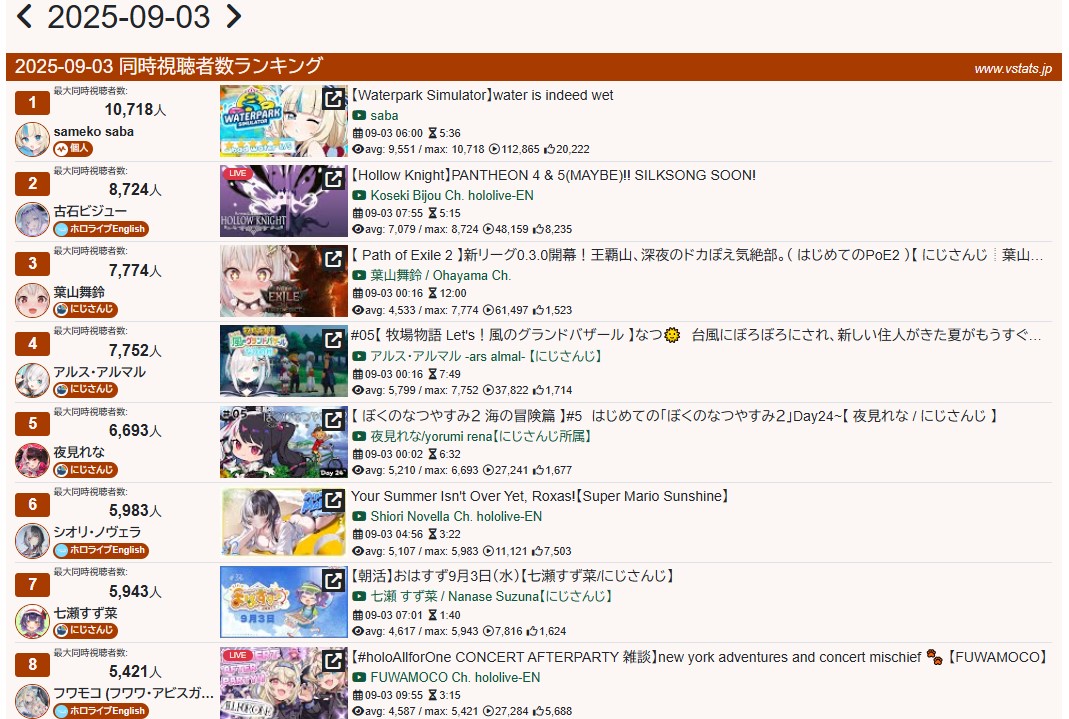Click YouTube icon beside Nanase Suzuna channel

359,597
